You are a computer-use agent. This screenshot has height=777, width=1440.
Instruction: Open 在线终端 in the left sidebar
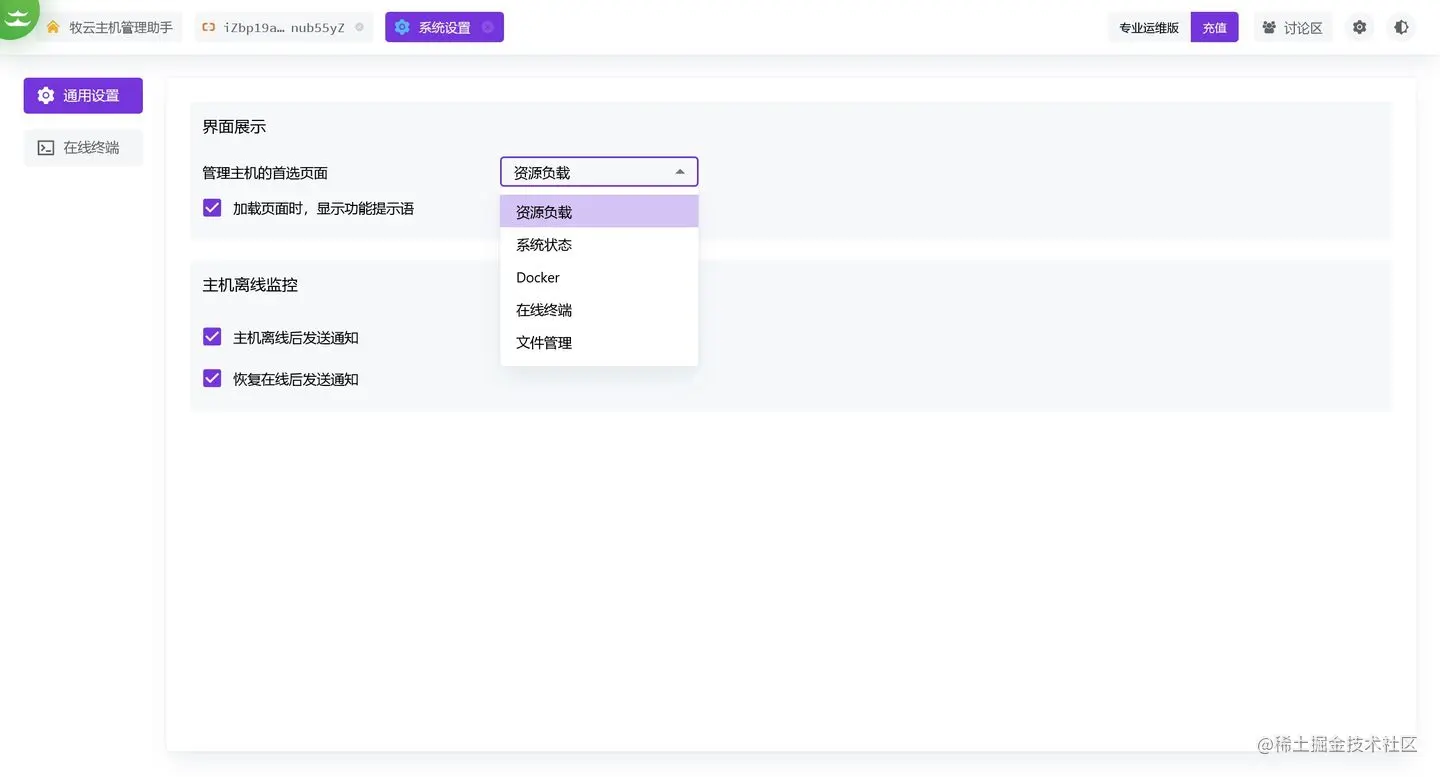coord(83,148)
